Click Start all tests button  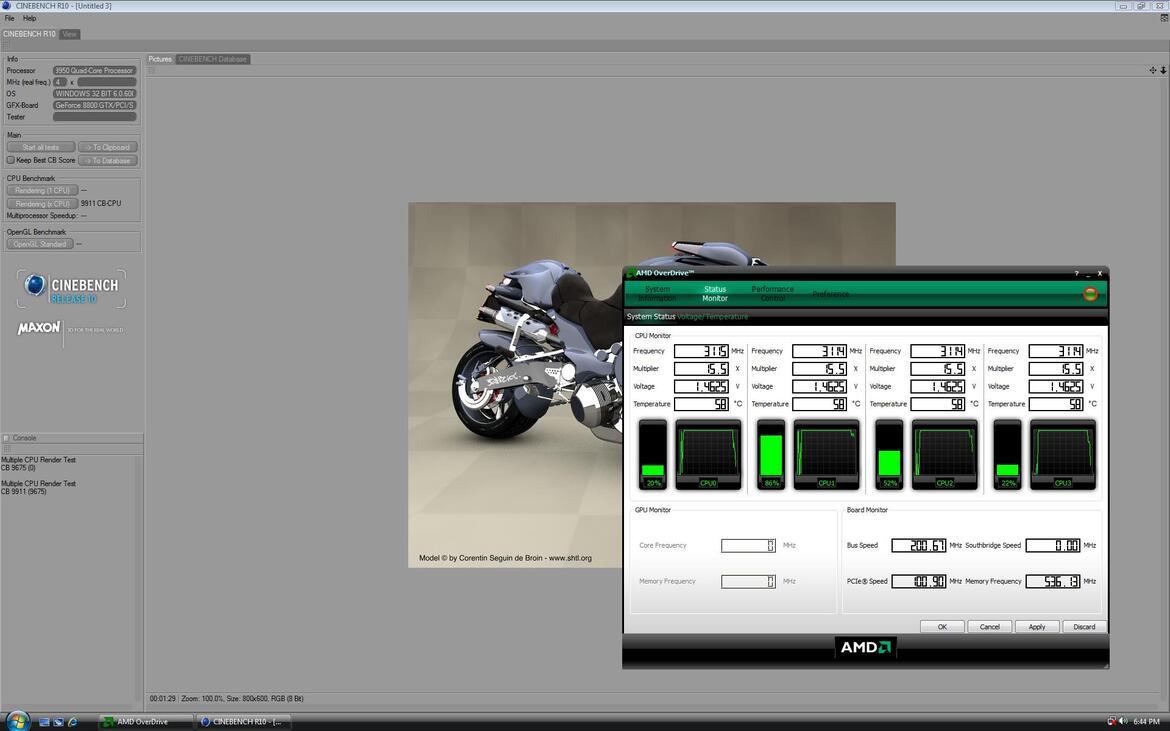(41, 147)
